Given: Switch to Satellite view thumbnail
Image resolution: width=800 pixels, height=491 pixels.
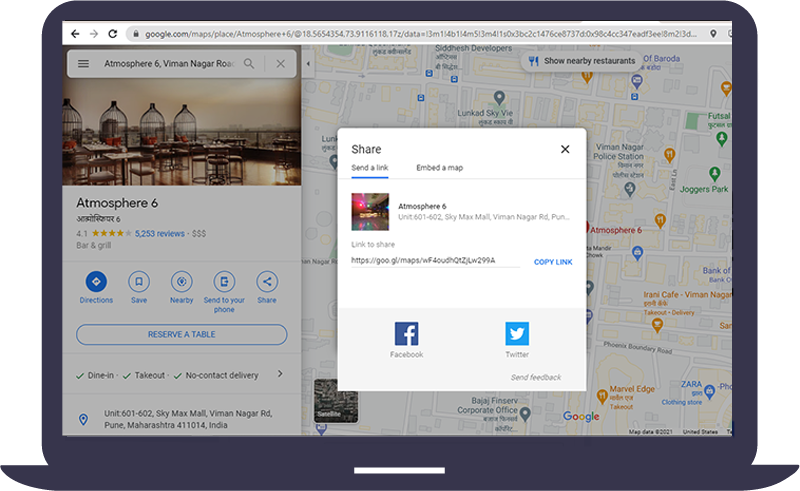Looking at the screenshot, I should [x=335, y=401].
